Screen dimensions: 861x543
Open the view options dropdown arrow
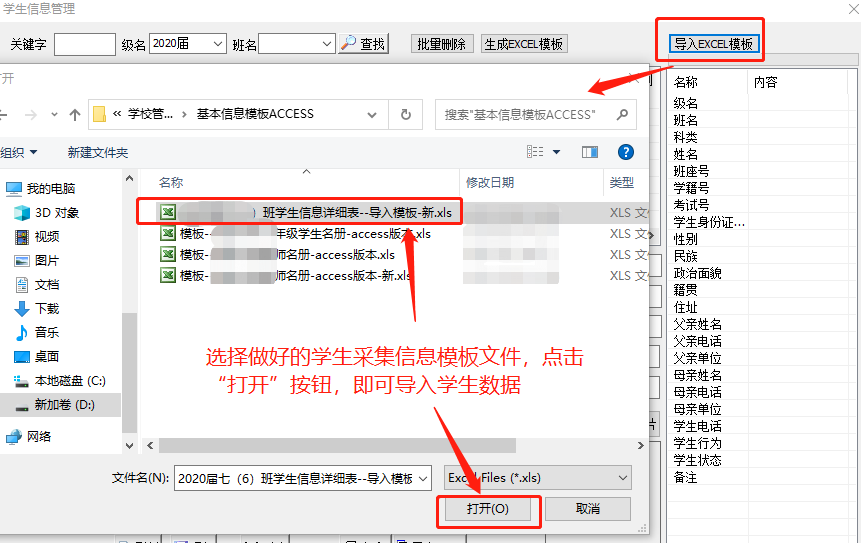click(x=556, y=152)
